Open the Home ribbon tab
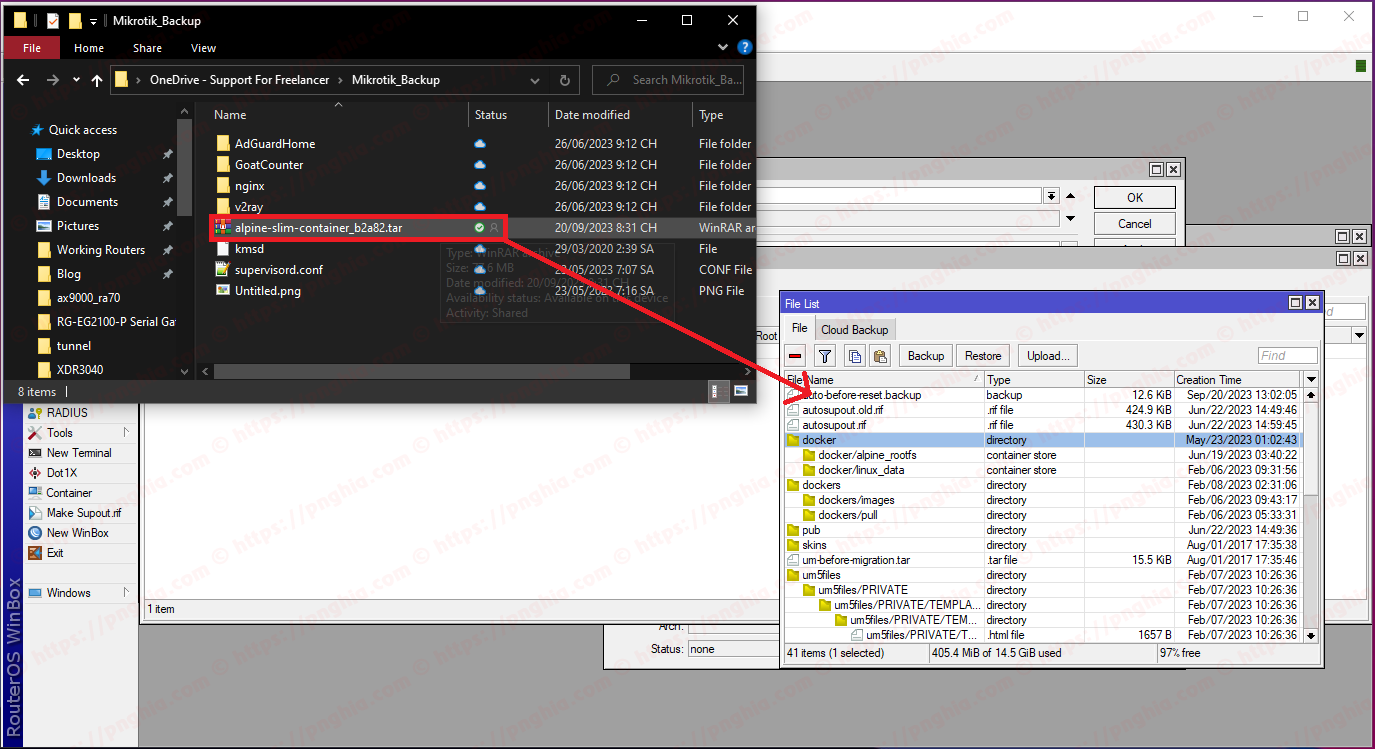This screenshot has height=749, width=1375. 88,48
